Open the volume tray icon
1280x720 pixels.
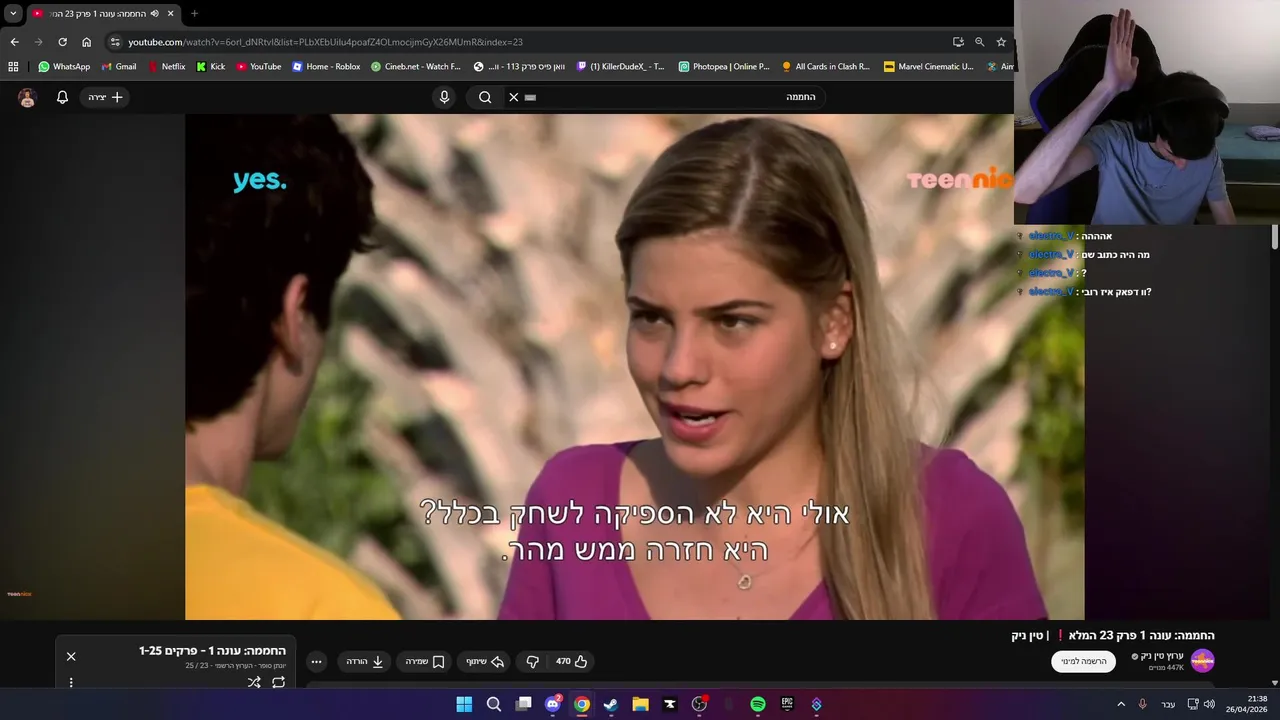coord(1209,704)
